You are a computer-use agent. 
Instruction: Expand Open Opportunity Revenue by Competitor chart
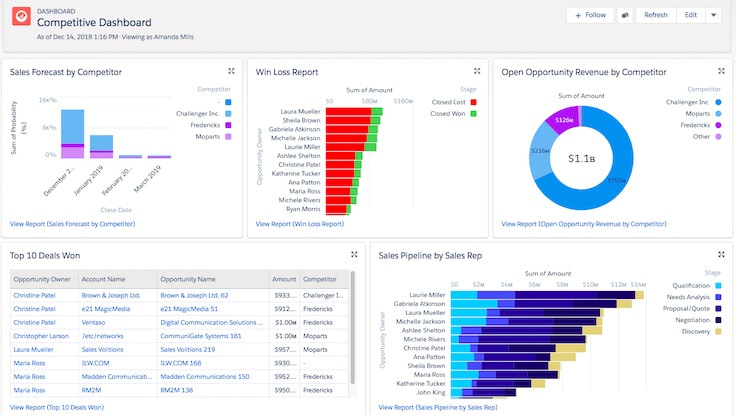point(723,71)
